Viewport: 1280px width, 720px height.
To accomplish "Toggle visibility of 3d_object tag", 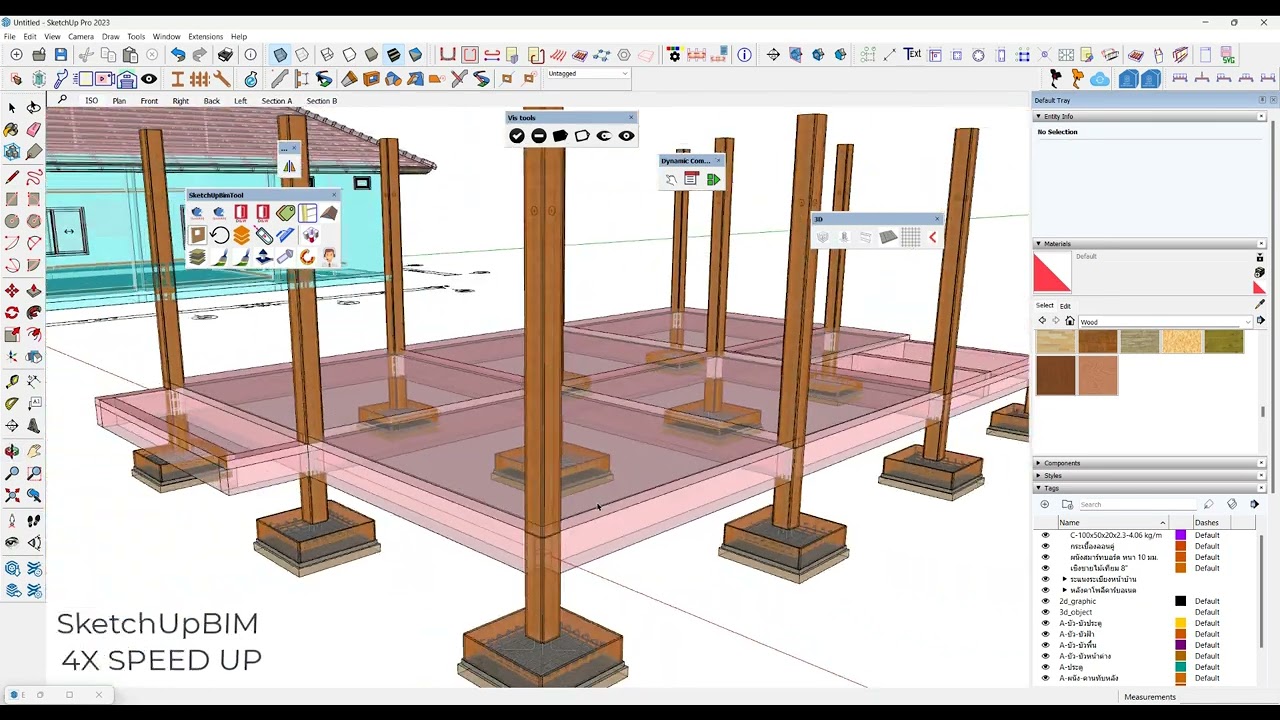I will (1046, 612).
